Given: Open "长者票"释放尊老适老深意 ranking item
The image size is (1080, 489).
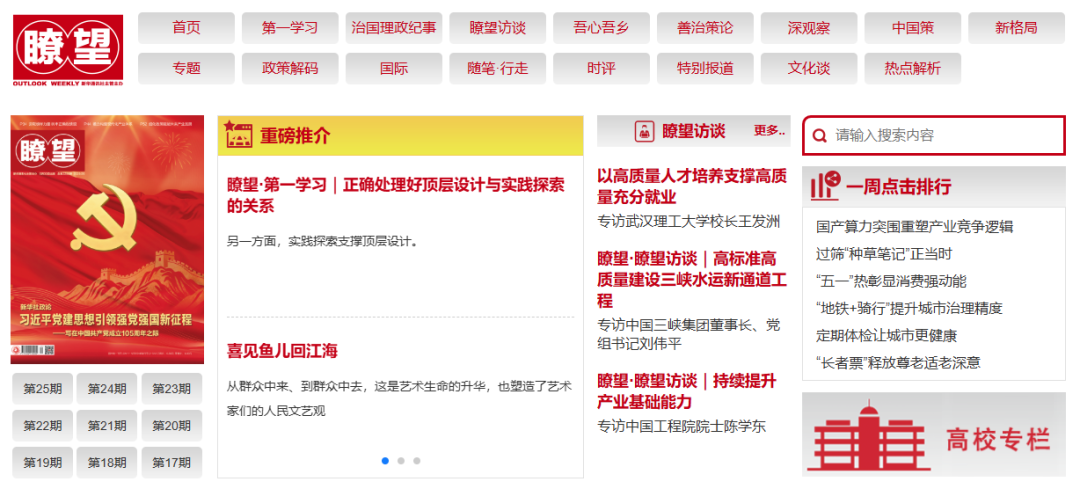Looking at the screenshot, I should (x=898, y=362).
